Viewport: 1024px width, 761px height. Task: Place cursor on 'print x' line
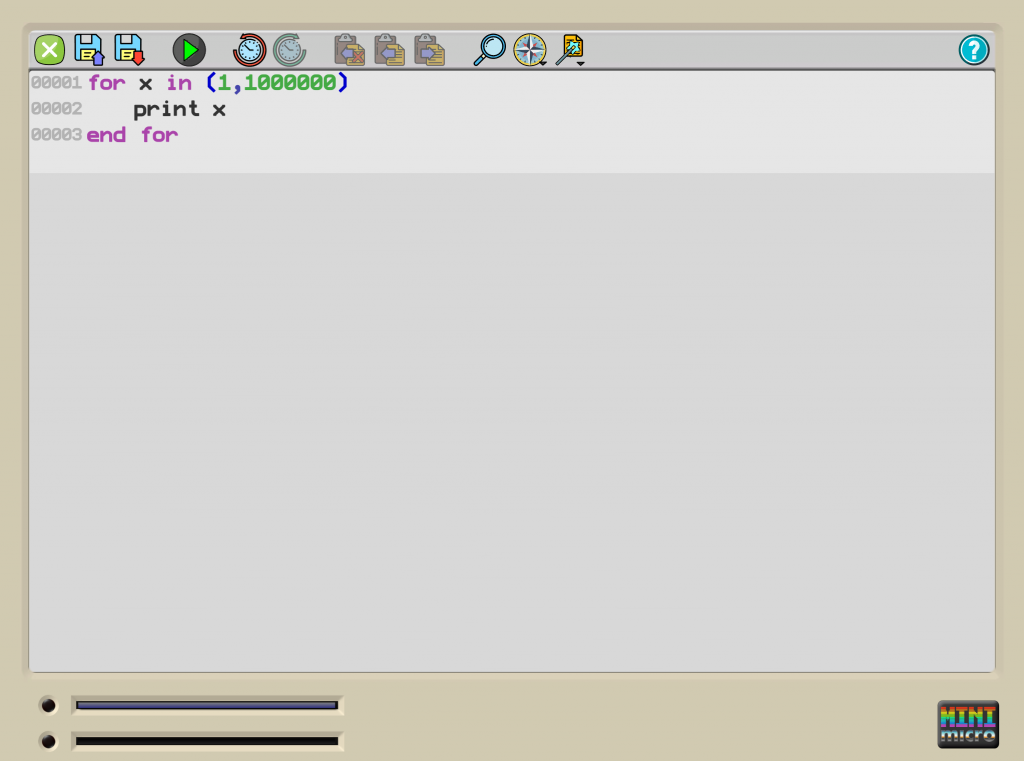pyautogui.click(x=180, y=109)
